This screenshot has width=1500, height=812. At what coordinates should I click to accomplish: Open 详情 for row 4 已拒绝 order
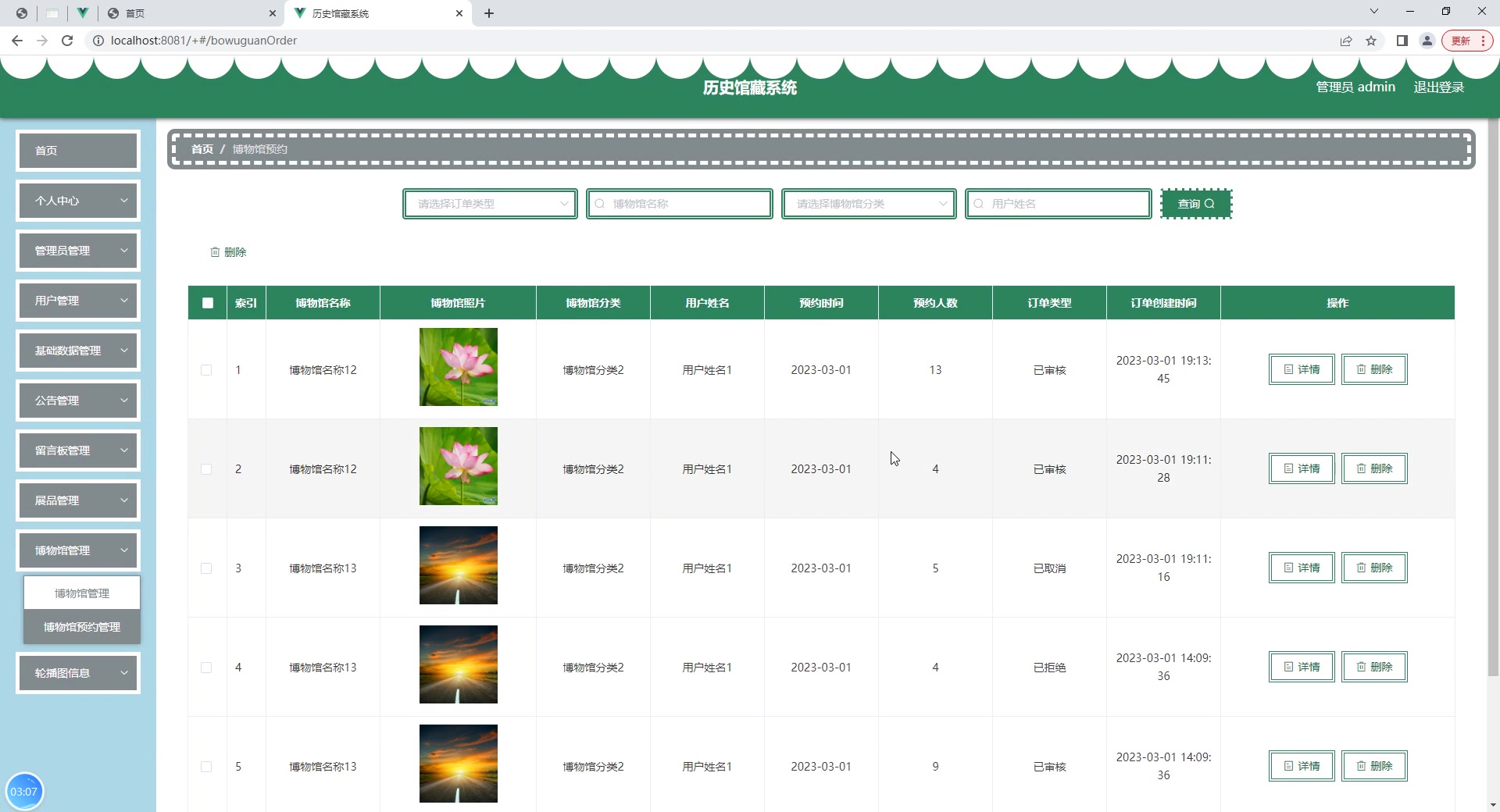(1302, 667)
